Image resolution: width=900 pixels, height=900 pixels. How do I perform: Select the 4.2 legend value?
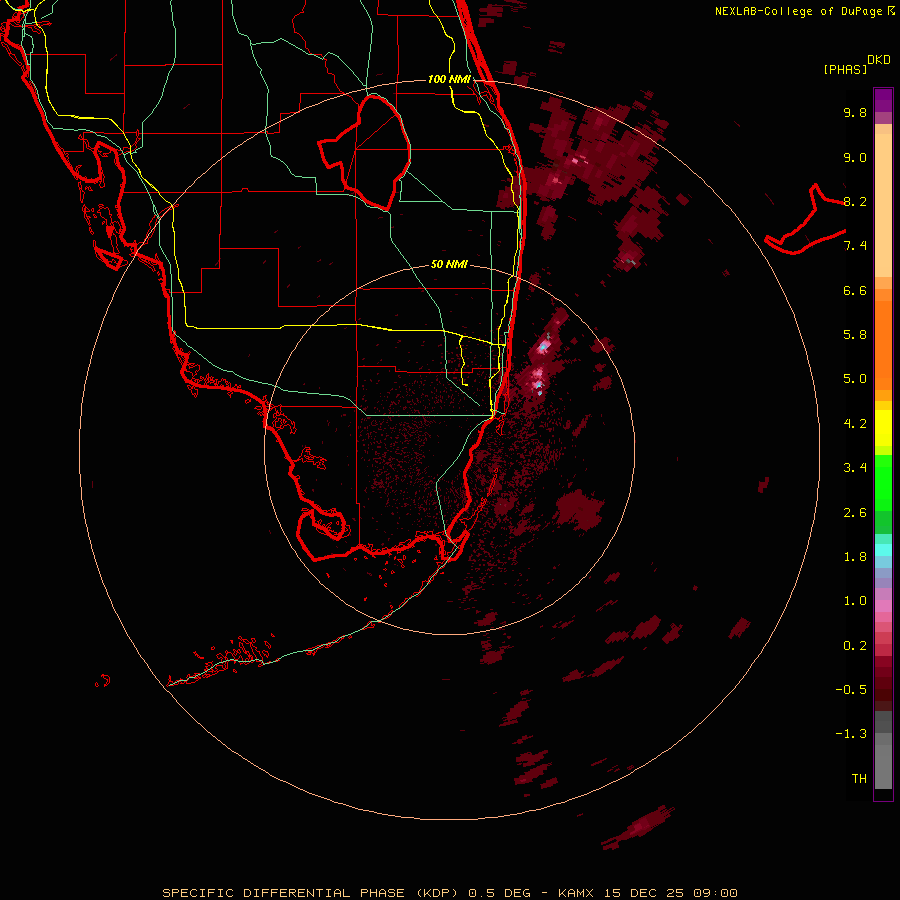point(855,424)
